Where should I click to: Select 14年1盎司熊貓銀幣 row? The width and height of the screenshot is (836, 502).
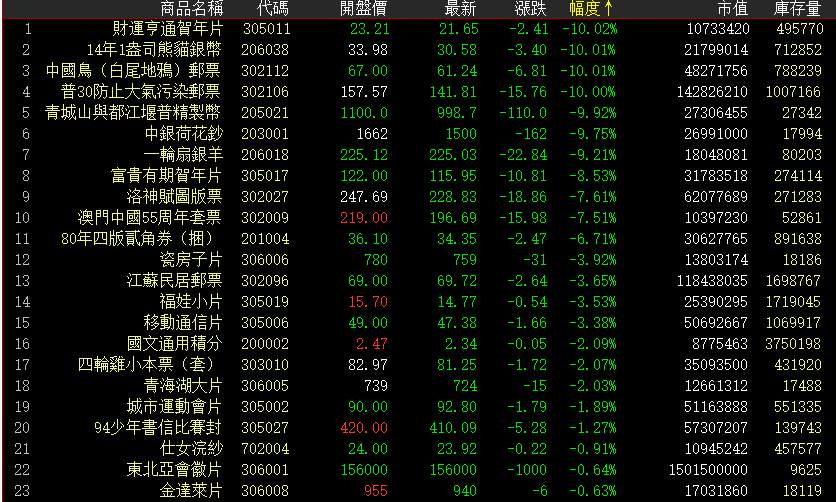click(418, 50)
